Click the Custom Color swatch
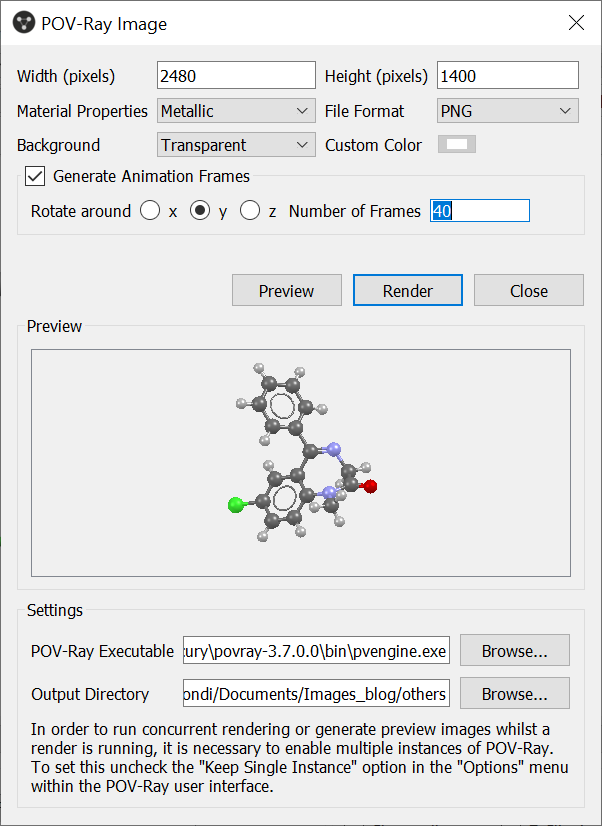 pos(460,145)
